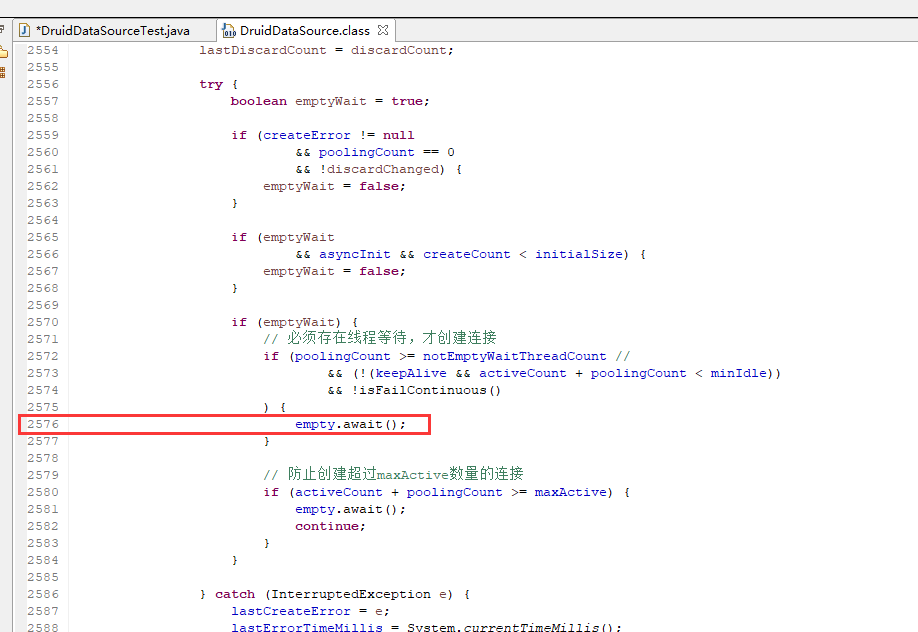Place cursor on 'empty.await();' at line 2576
Viewport: 918px width, 632px height.
350,424
